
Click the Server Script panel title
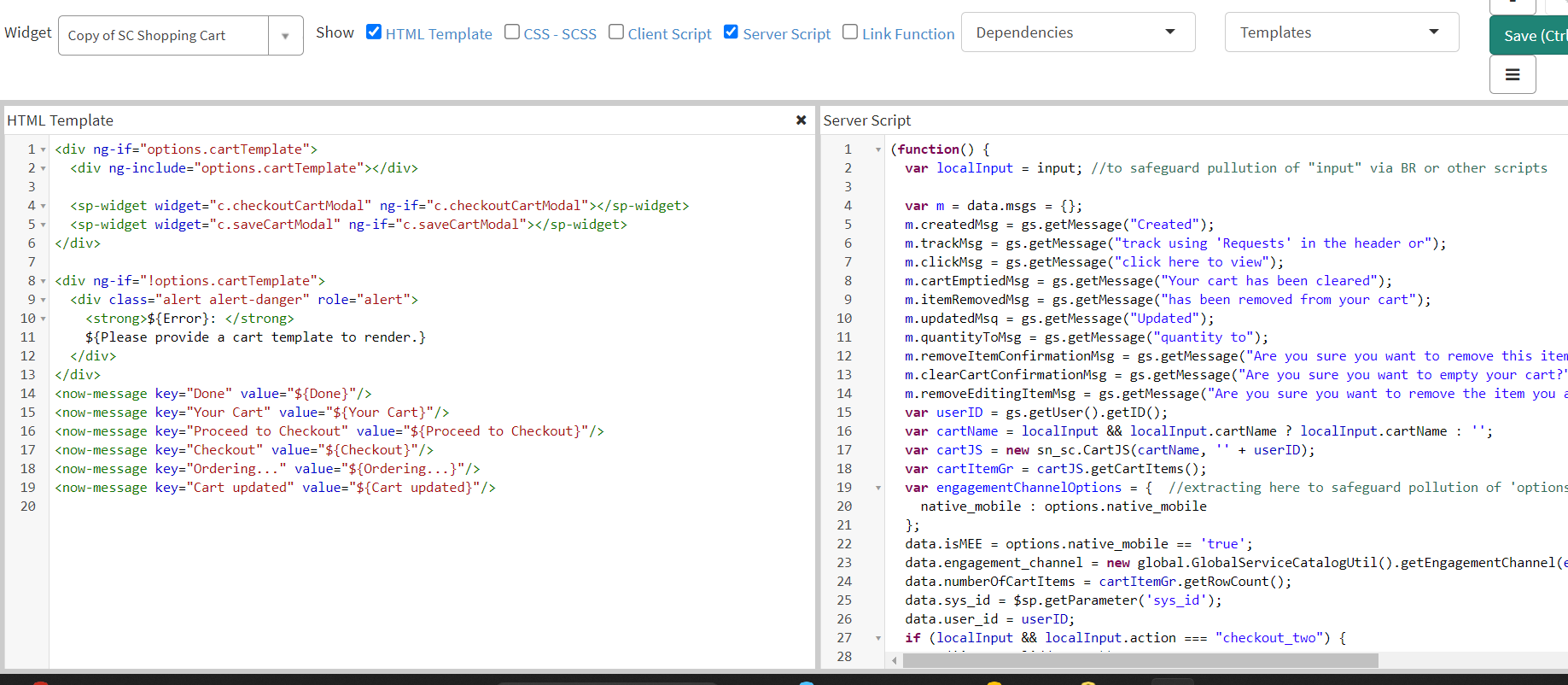point(867,120)
